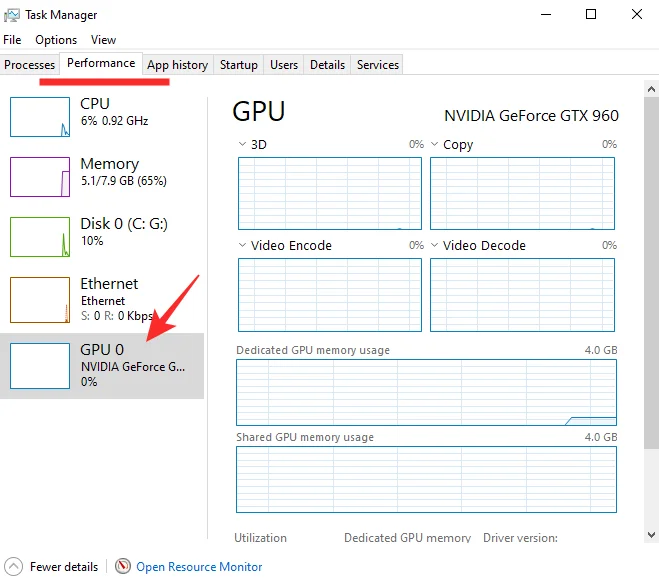
Task: Click the Resource Monitor icon
Action: pyautogui.click(x=123, y=567)
